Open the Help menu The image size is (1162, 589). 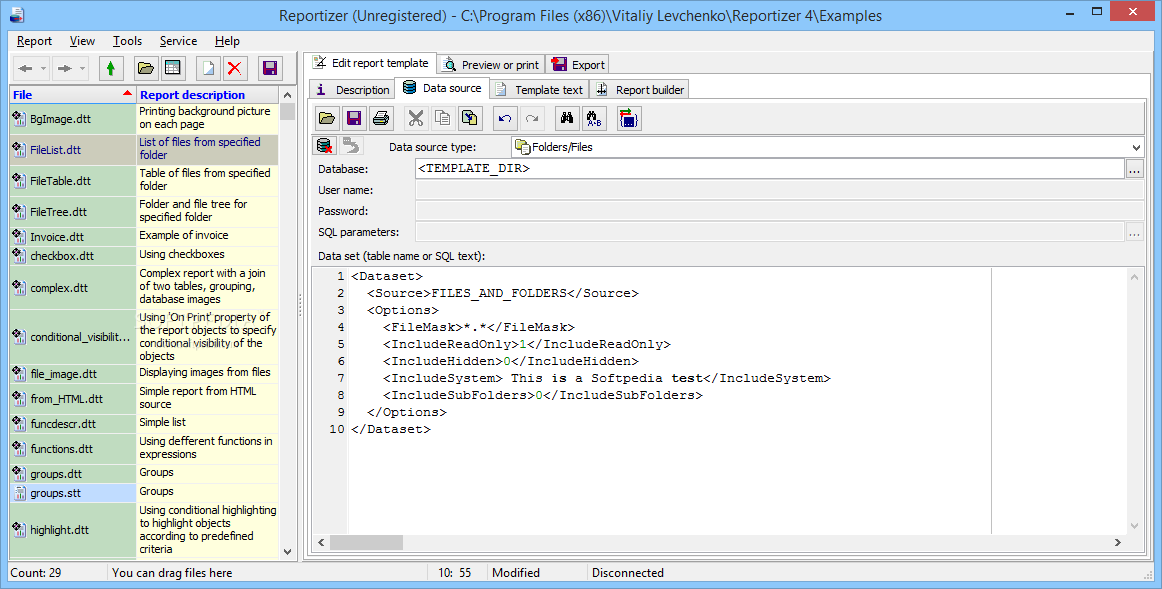227,41
